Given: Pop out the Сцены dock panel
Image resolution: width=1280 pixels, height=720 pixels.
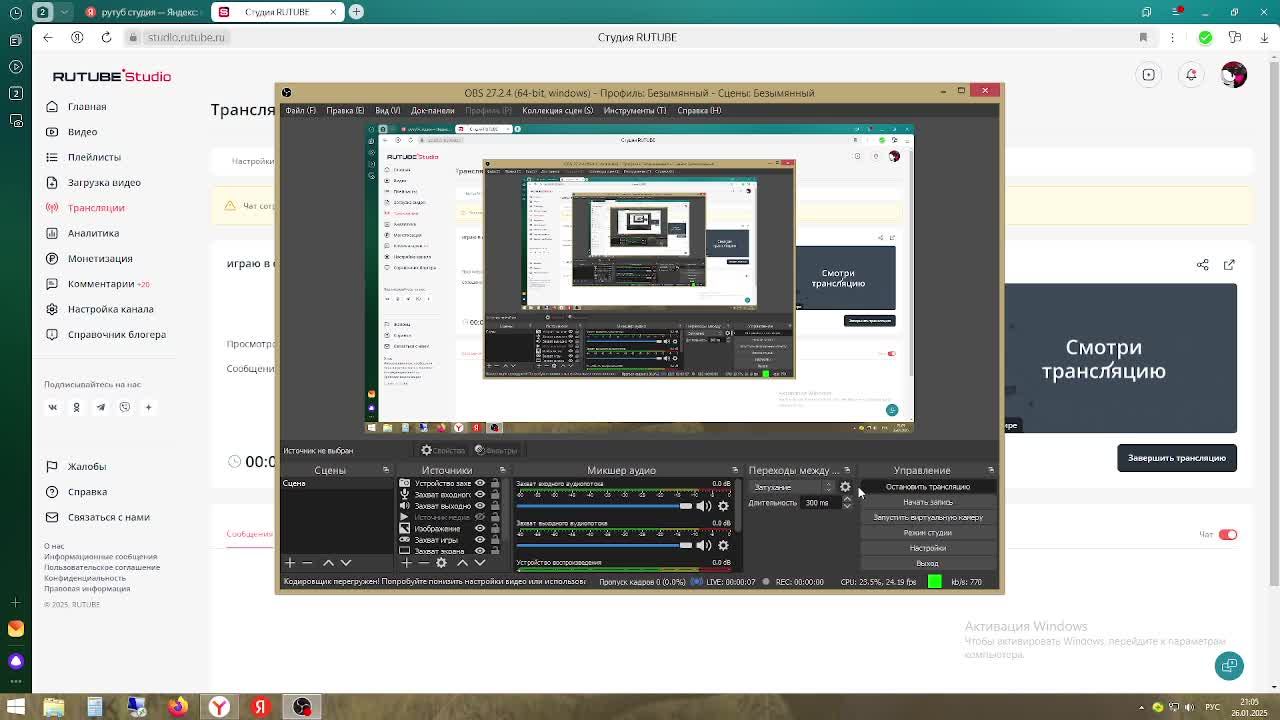Looking at the screenshot, I should (386, 470).
